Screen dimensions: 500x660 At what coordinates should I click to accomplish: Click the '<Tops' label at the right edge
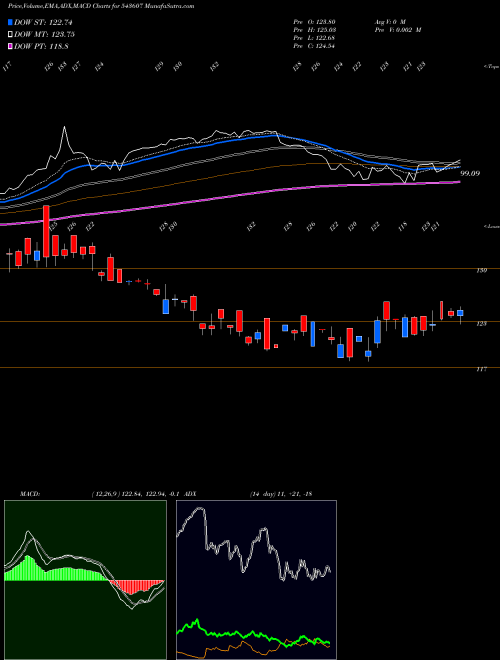[x=491, y=67]
